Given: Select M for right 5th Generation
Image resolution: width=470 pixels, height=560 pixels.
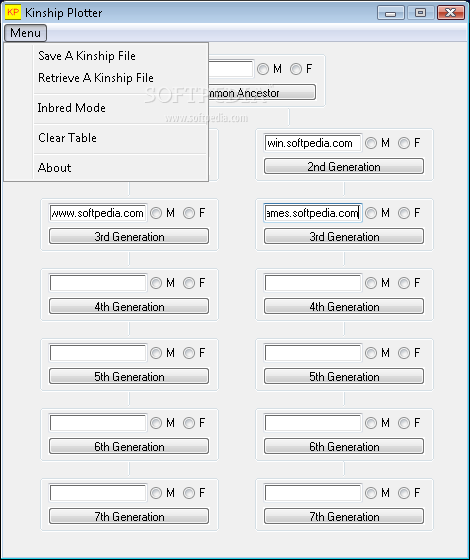Looking at the screenshot, I should [x=371, y=353].
